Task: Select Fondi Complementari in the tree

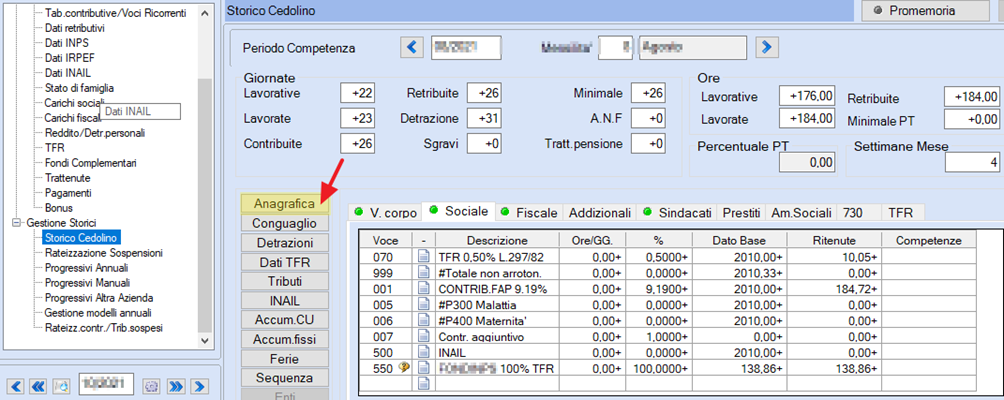Action: [x=90, y=163]
